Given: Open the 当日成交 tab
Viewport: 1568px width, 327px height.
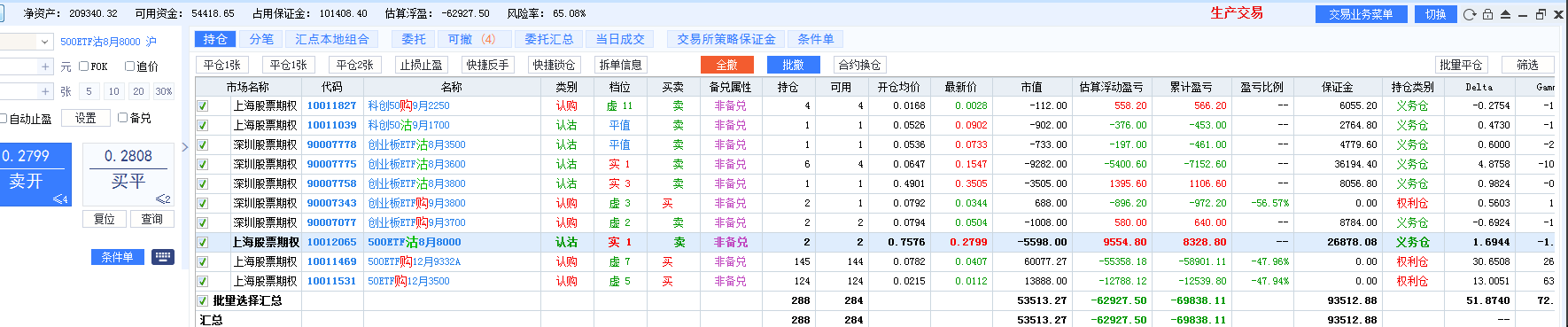Looking at the screenshot, I should coord(620,39).
